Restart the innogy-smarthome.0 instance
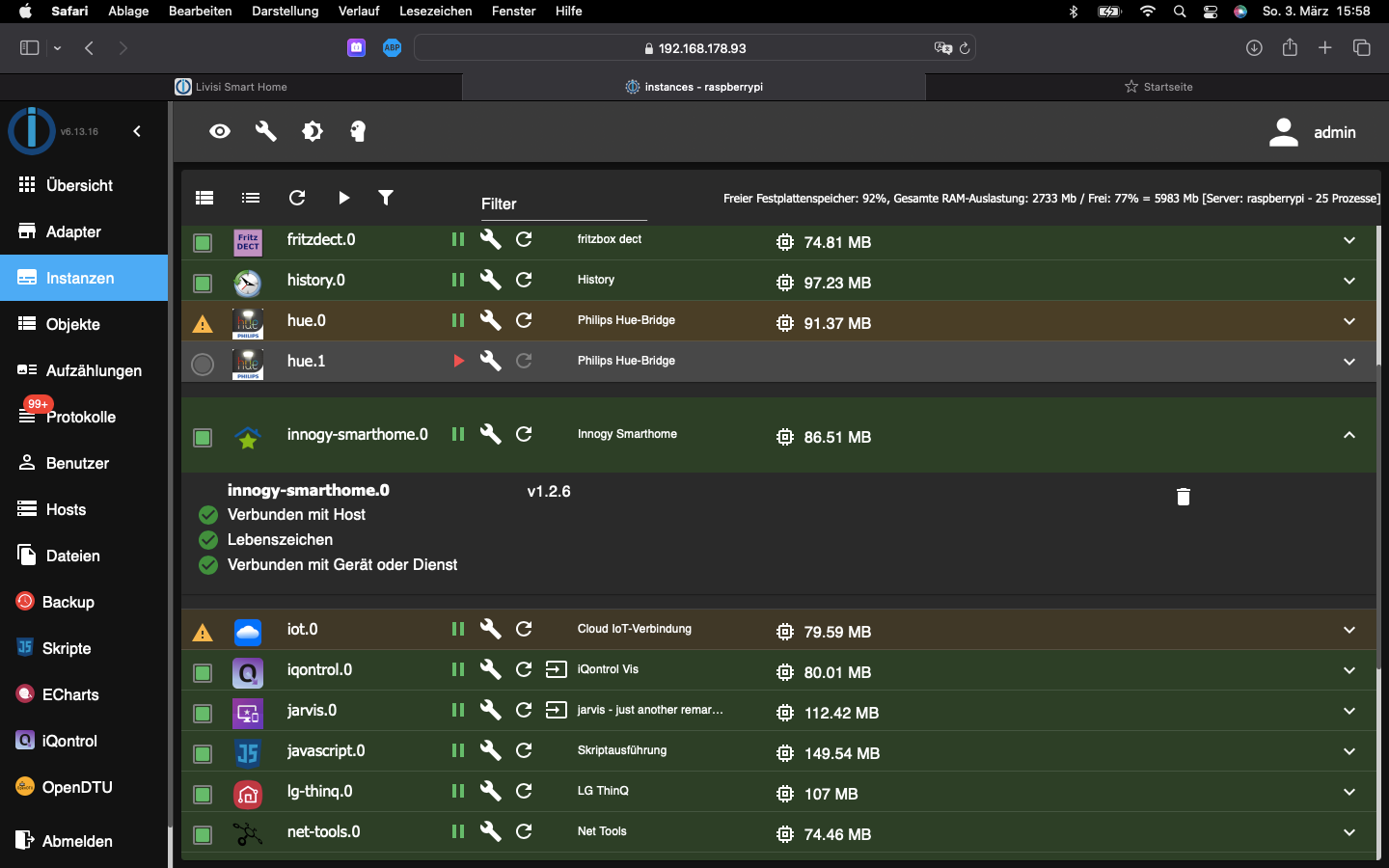The height and width of the screenshot is (868, 1389). click(x=524, y=434)
